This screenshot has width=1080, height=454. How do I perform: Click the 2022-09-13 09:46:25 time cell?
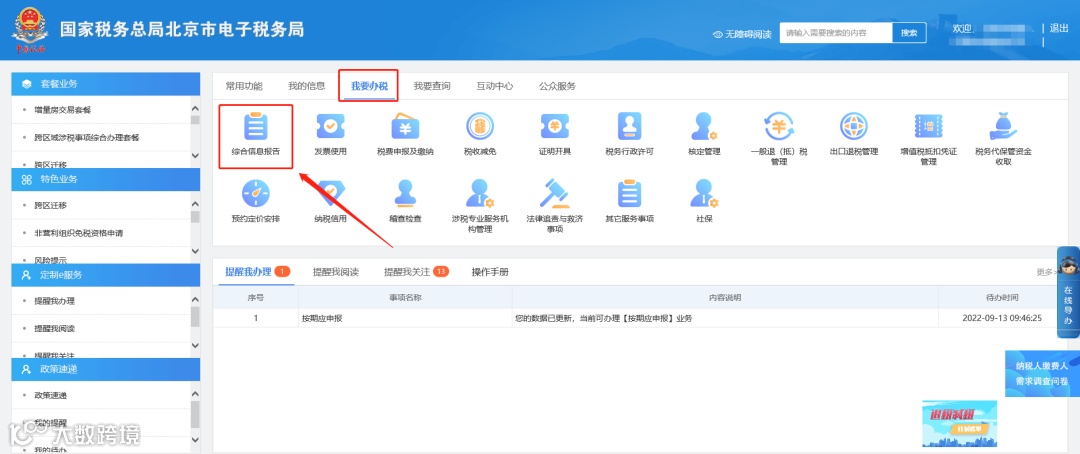(1002, 318)
